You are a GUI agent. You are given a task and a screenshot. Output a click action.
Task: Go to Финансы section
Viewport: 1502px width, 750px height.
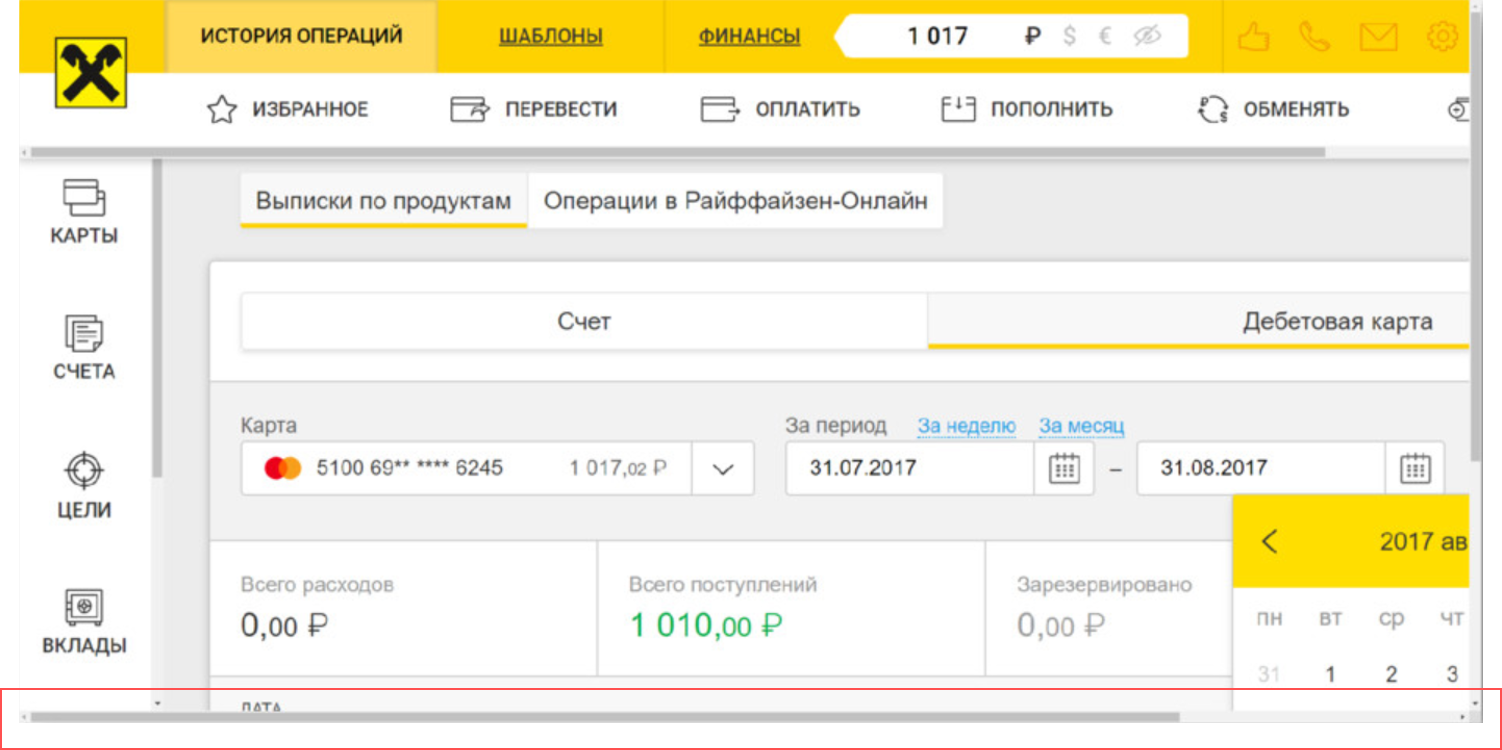749,37
